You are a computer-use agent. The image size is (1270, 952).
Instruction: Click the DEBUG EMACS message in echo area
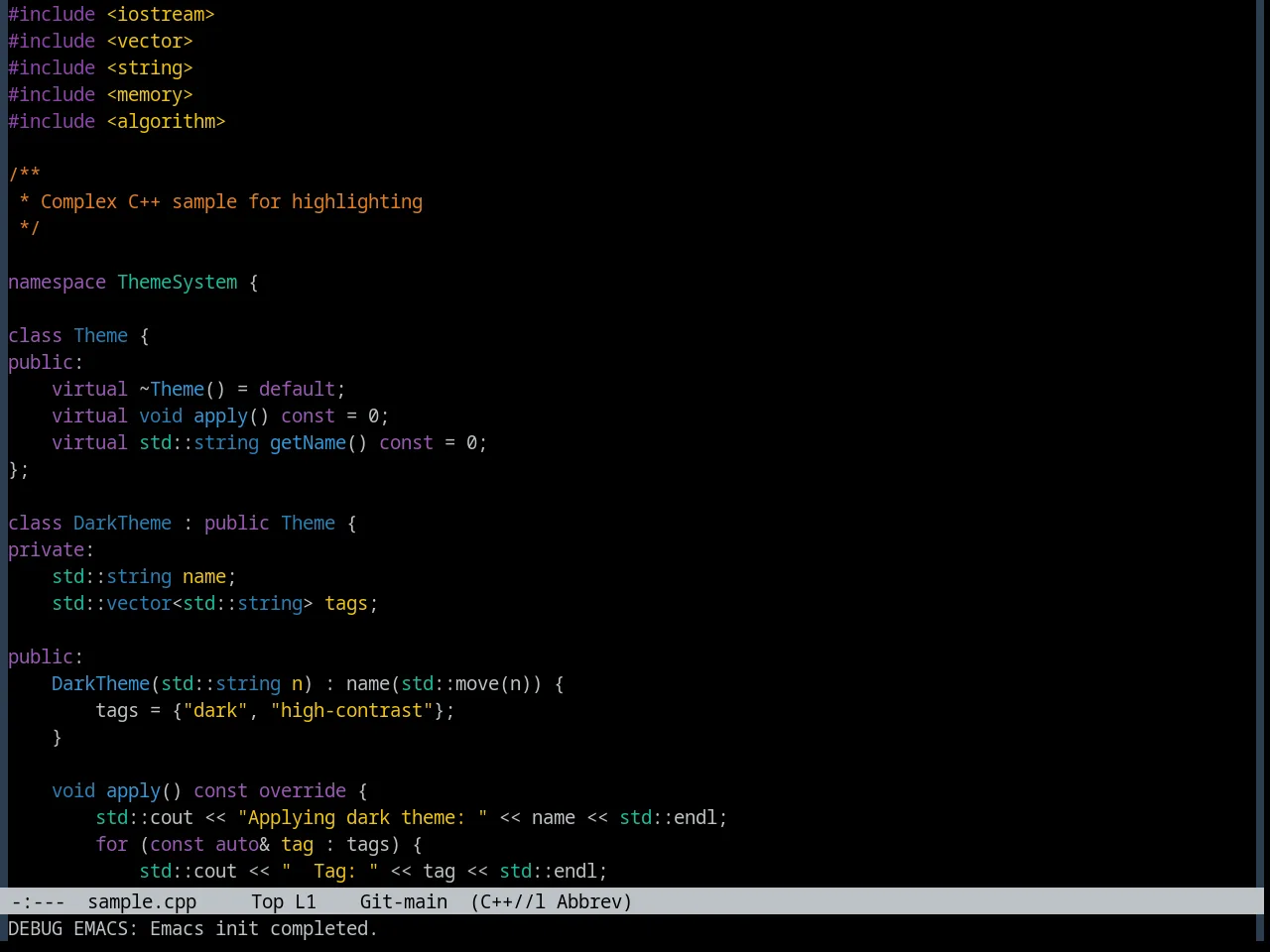coord(192,928)
